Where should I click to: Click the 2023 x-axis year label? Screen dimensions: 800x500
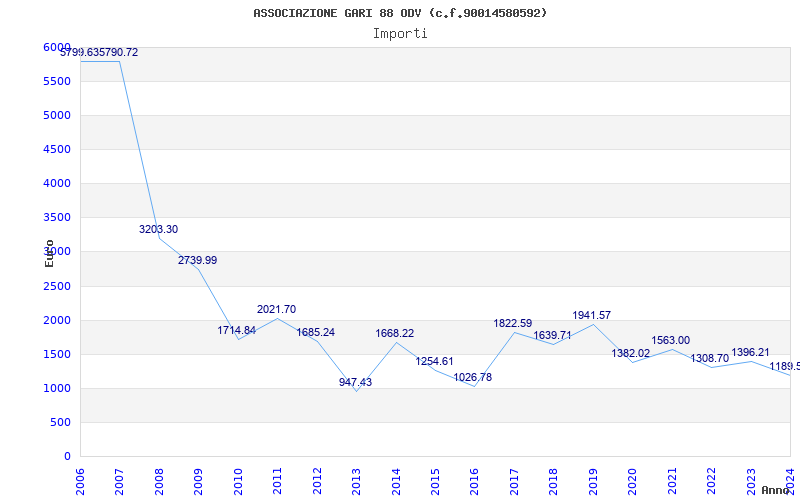751,482
